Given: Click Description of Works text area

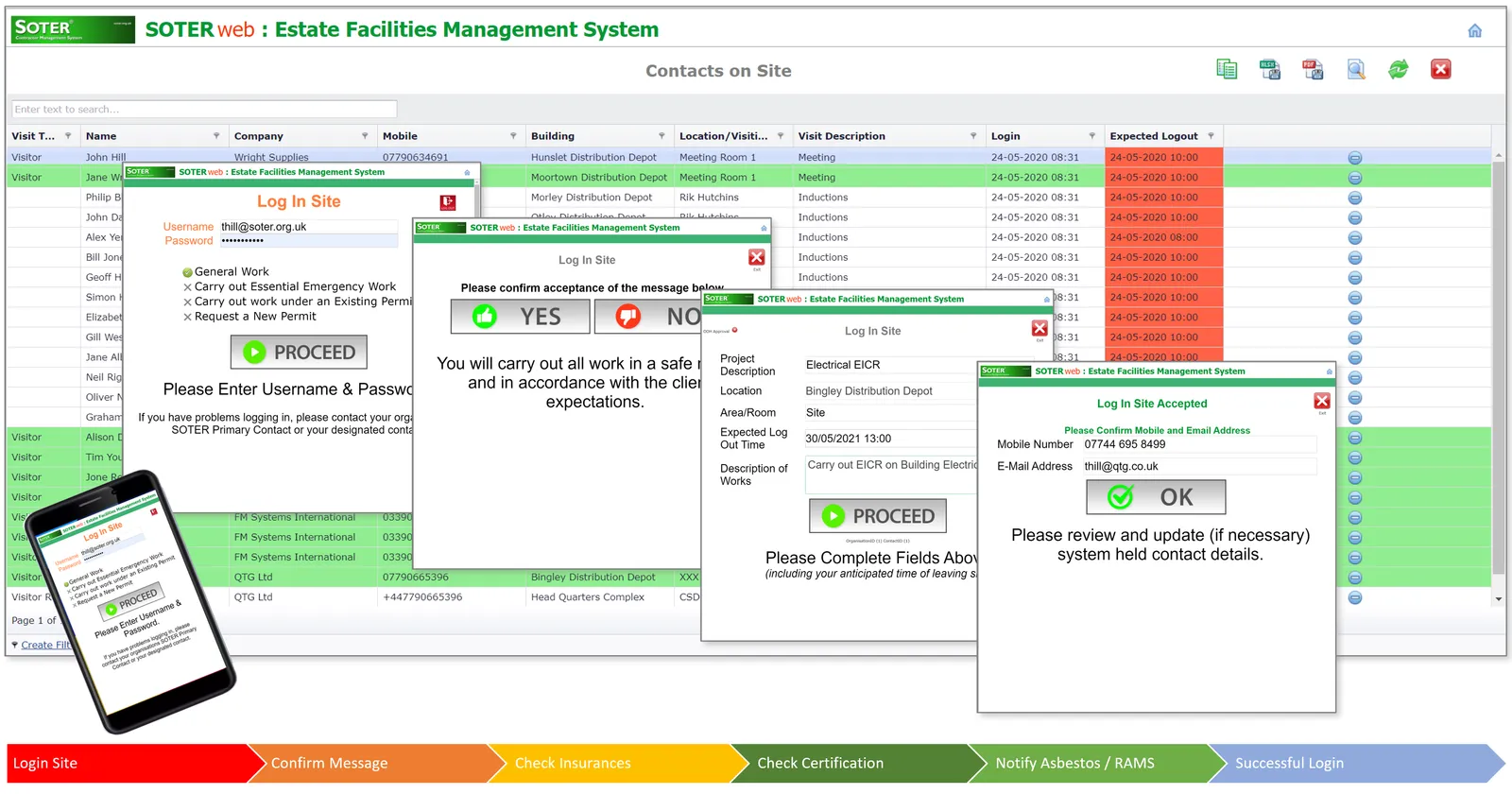Looking at the screenshot, I should [891, 475].
